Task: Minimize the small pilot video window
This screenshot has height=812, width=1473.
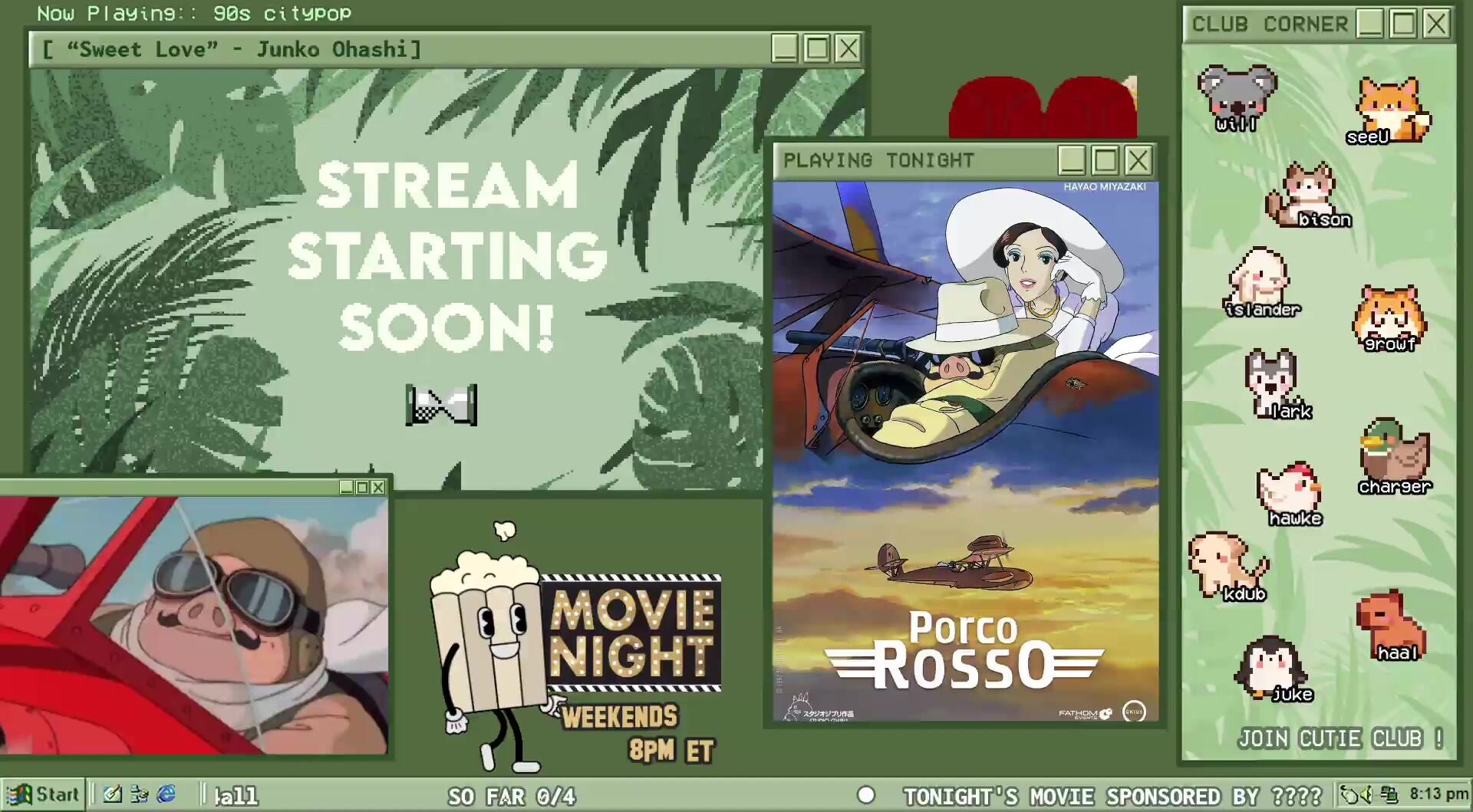Action: point(346,487)
